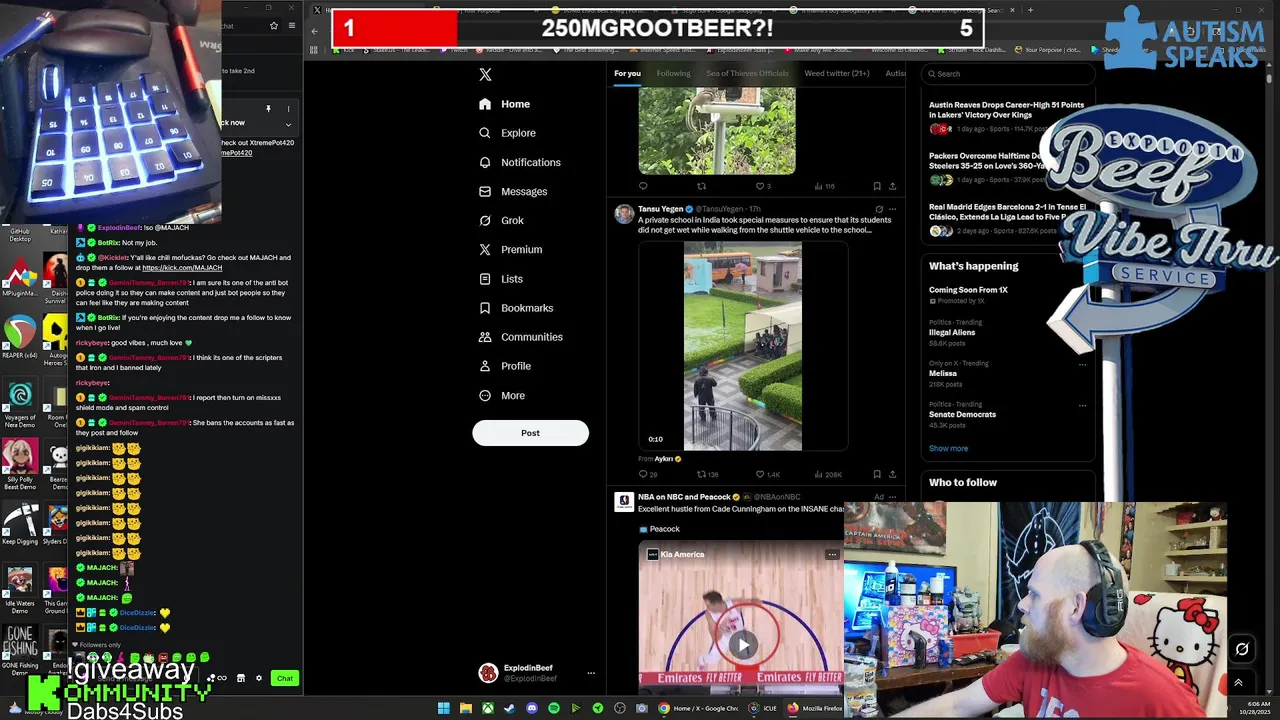
Task: Open NBA on NBC and Peacock profile
Action: point(685,497)
